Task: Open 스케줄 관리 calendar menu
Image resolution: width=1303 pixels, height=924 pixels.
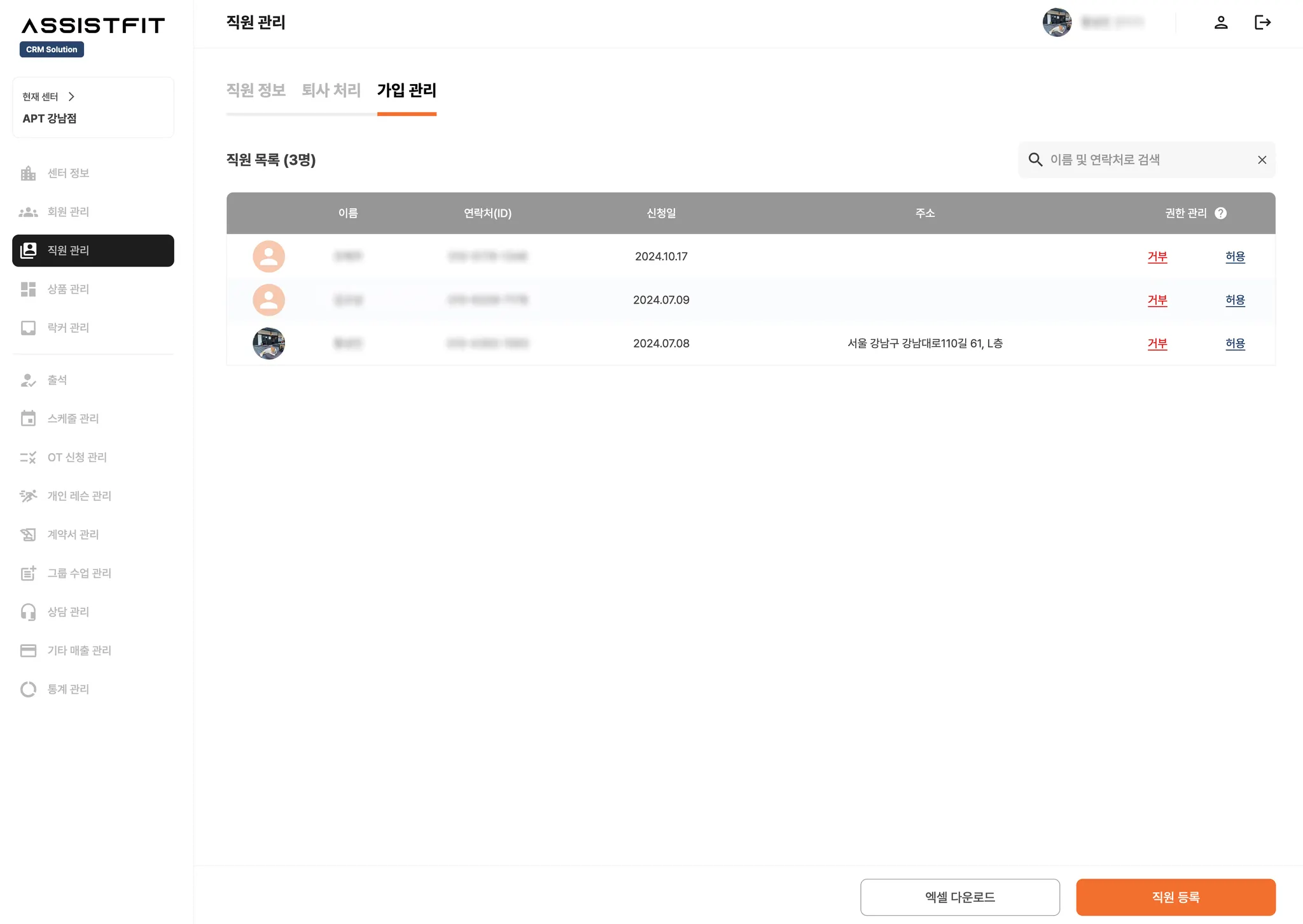Action: (x=73, y=419)
